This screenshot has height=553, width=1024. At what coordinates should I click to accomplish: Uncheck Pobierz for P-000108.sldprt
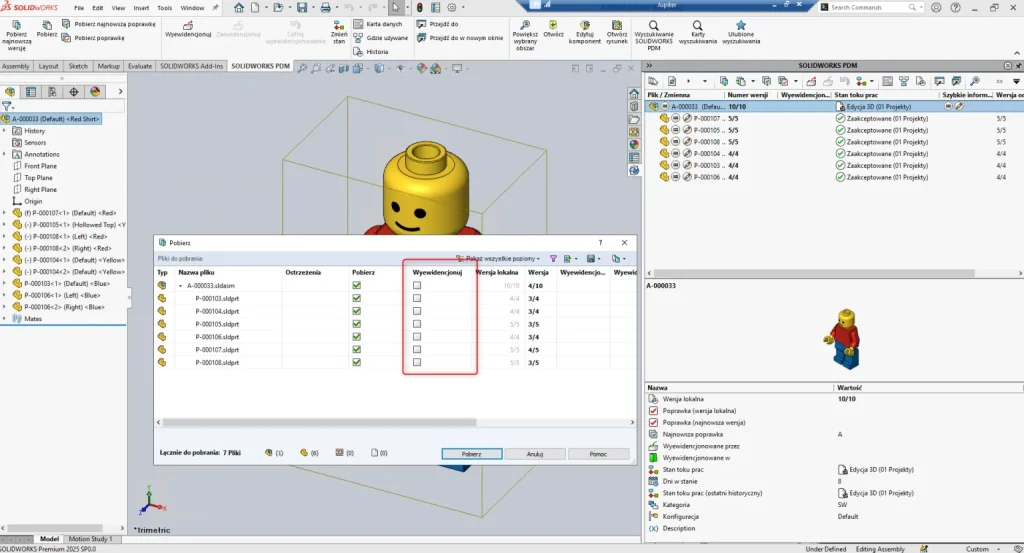pos(357,362)
